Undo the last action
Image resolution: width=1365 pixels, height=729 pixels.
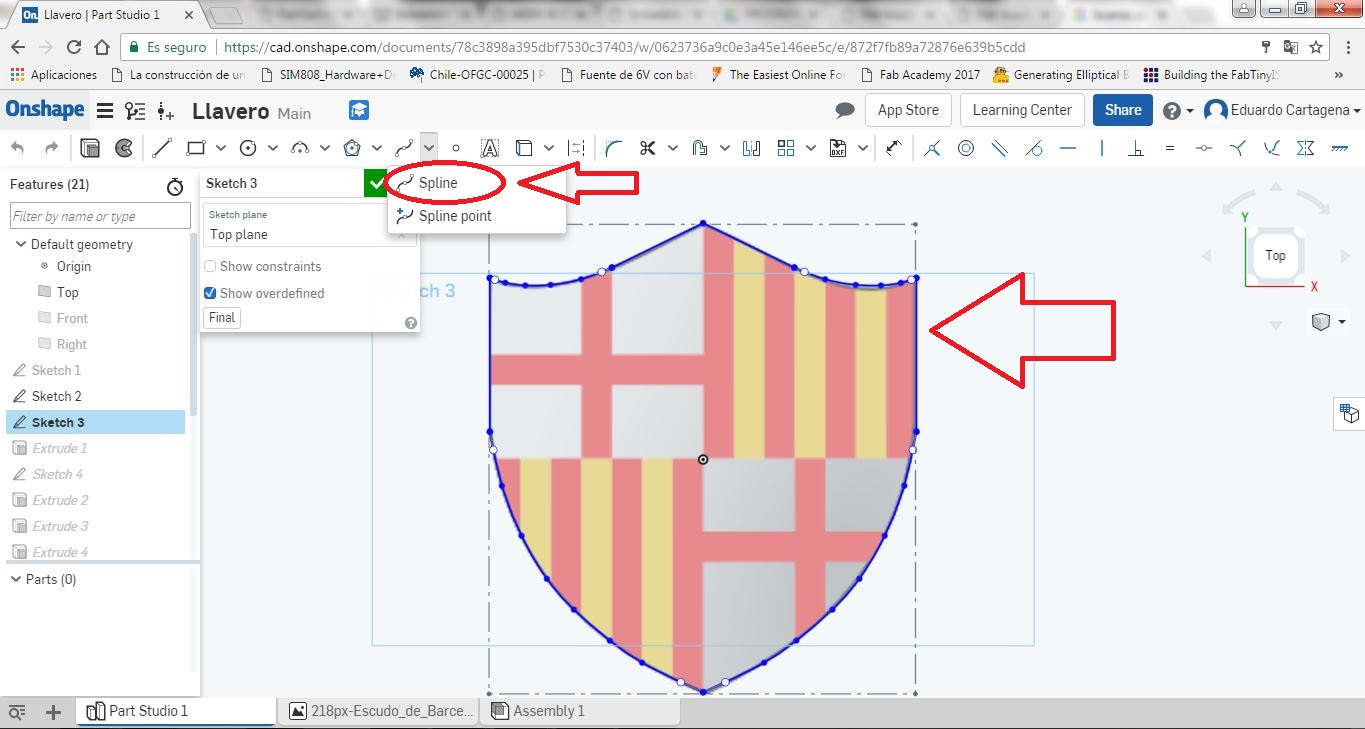click(x=17, y=148)
